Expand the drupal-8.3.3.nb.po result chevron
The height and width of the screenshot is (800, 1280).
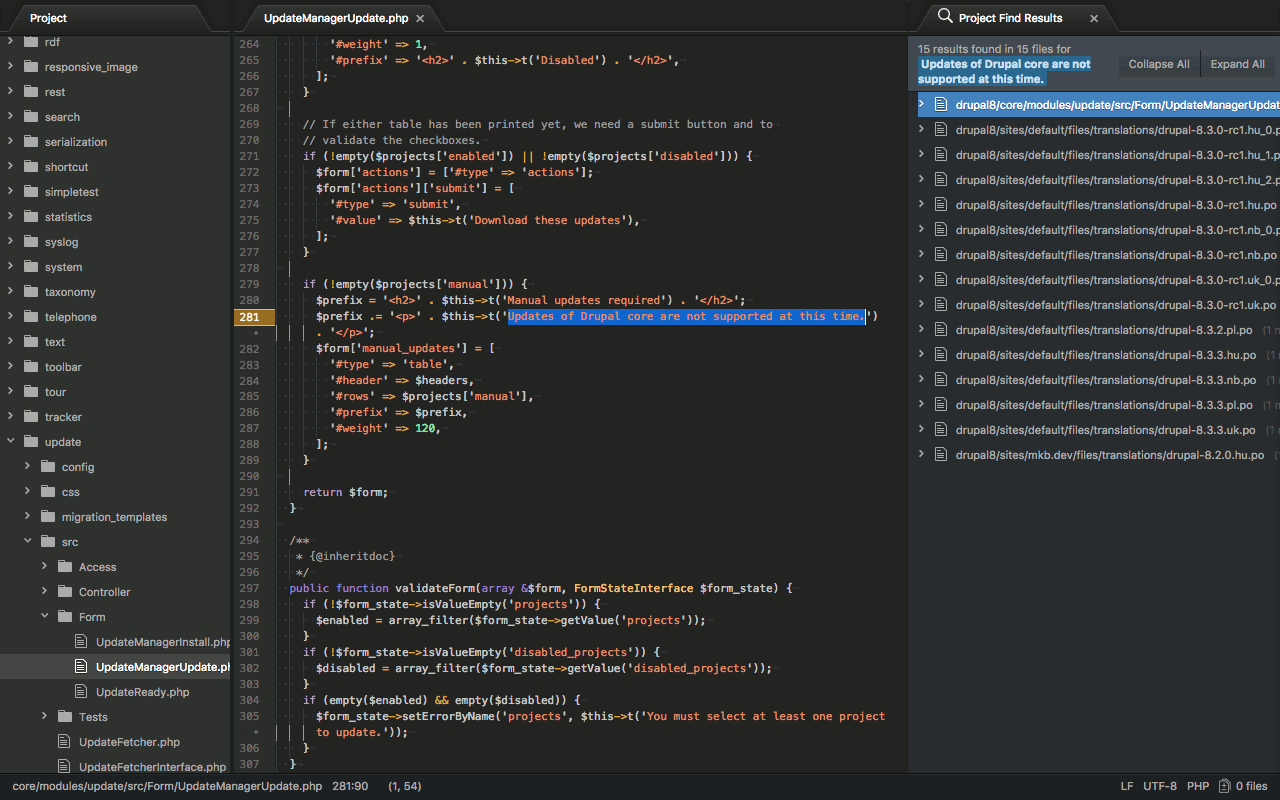[x=922, y=379]
